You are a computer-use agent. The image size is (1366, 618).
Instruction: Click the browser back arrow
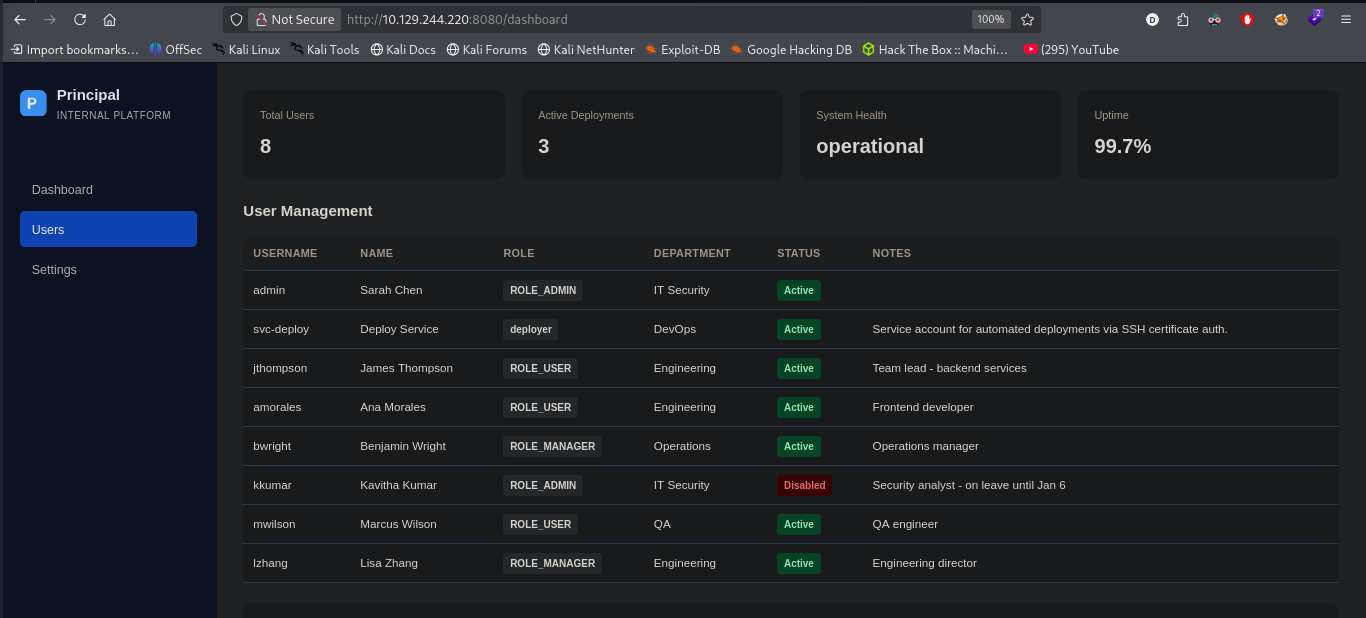coord(20,19)
